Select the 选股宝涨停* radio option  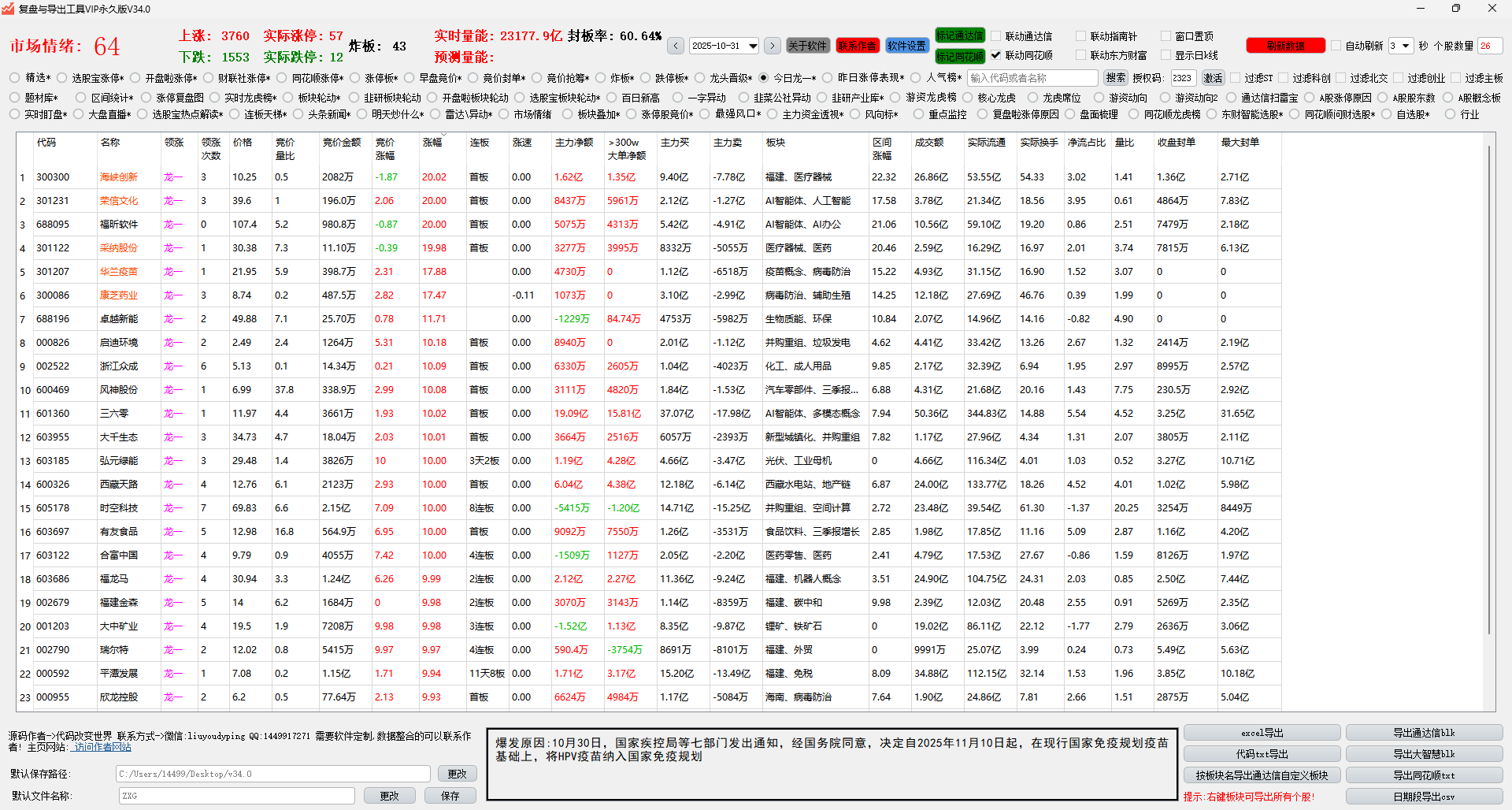coord(61,78)
